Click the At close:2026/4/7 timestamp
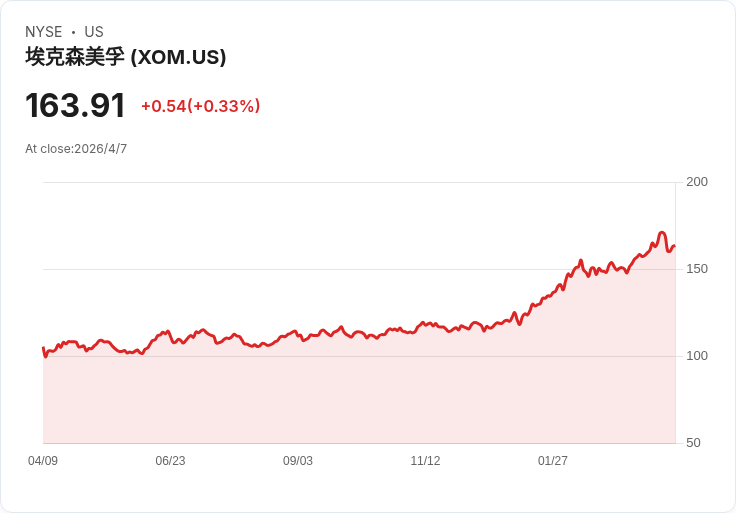This screenshot has width=736, height=513. click(76, 149)
